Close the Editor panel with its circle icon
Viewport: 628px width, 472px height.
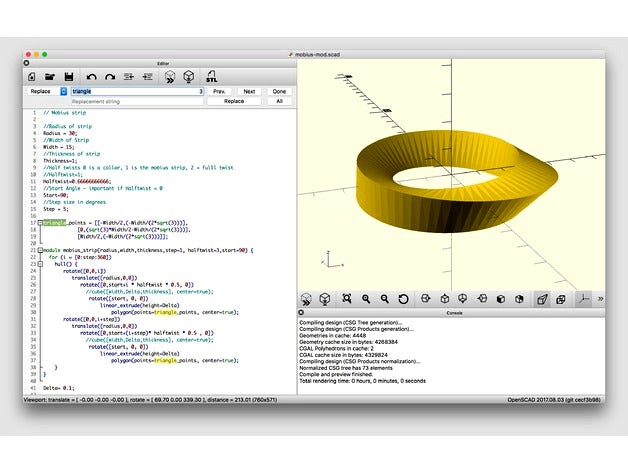coord(26,63)
